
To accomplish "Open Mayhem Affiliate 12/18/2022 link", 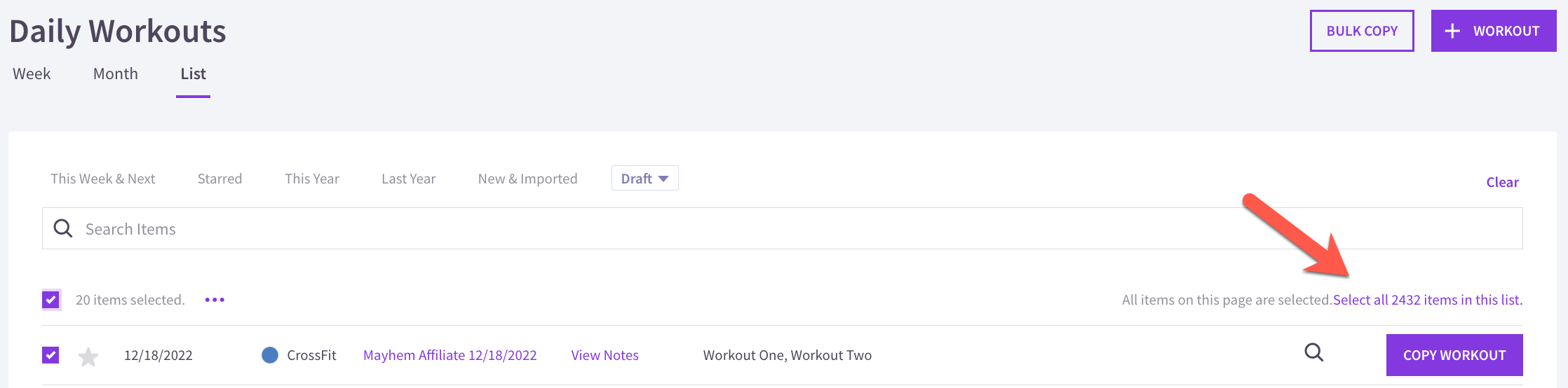I will coord(450,355).
